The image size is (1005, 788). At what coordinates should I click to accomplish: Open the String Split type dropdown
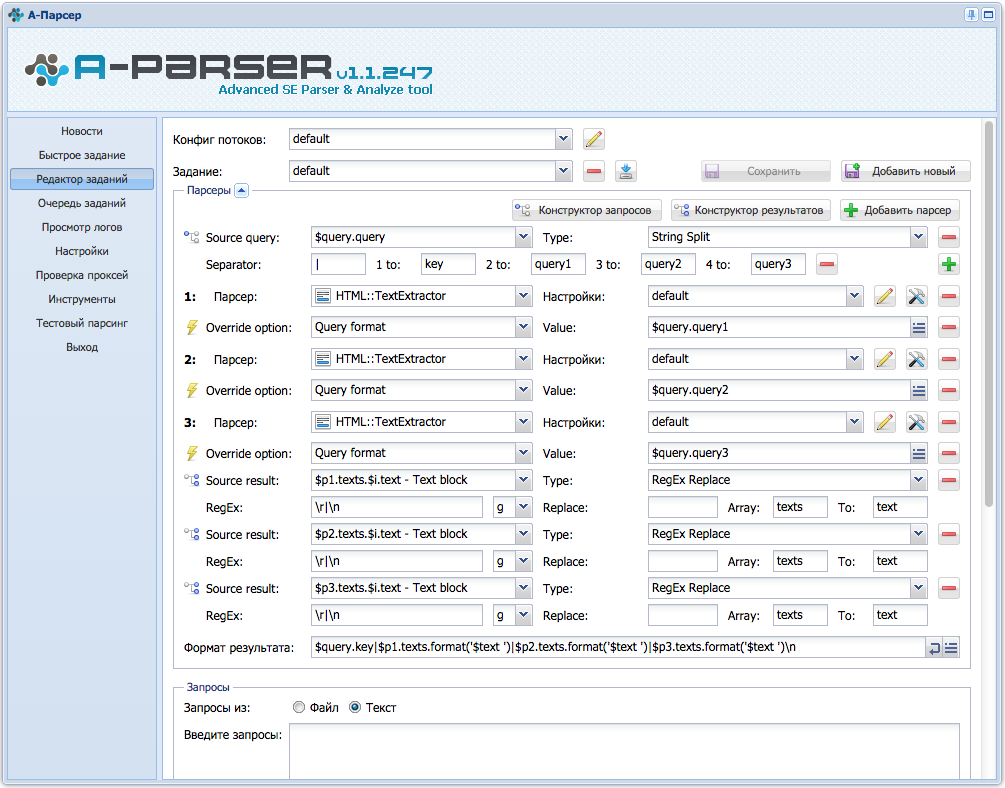pos(918,237)
